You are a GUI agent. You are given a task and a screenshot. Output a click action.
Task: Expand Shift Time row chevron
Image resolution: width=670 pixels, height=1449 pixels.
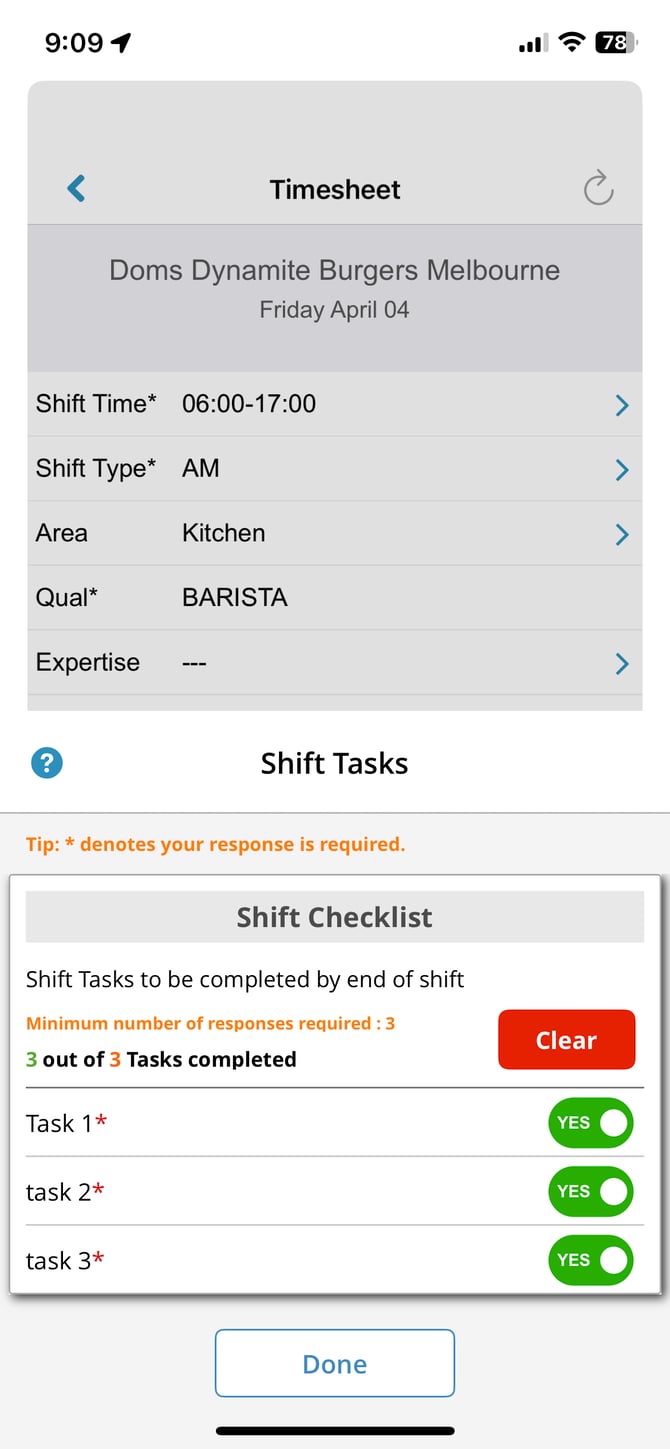[x=621, y=405]
